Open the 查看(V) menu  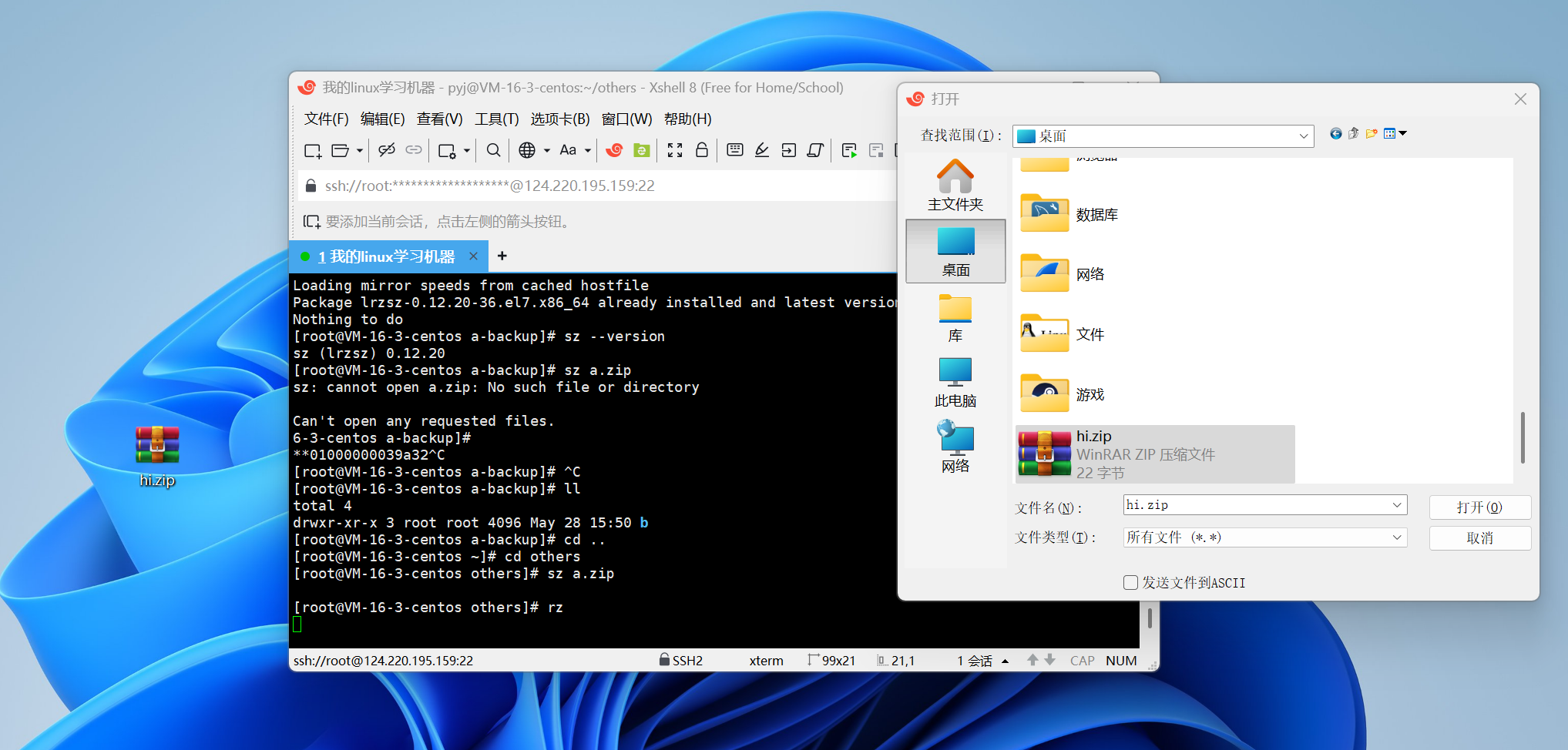pyautogui.click(x=440, y=119)
